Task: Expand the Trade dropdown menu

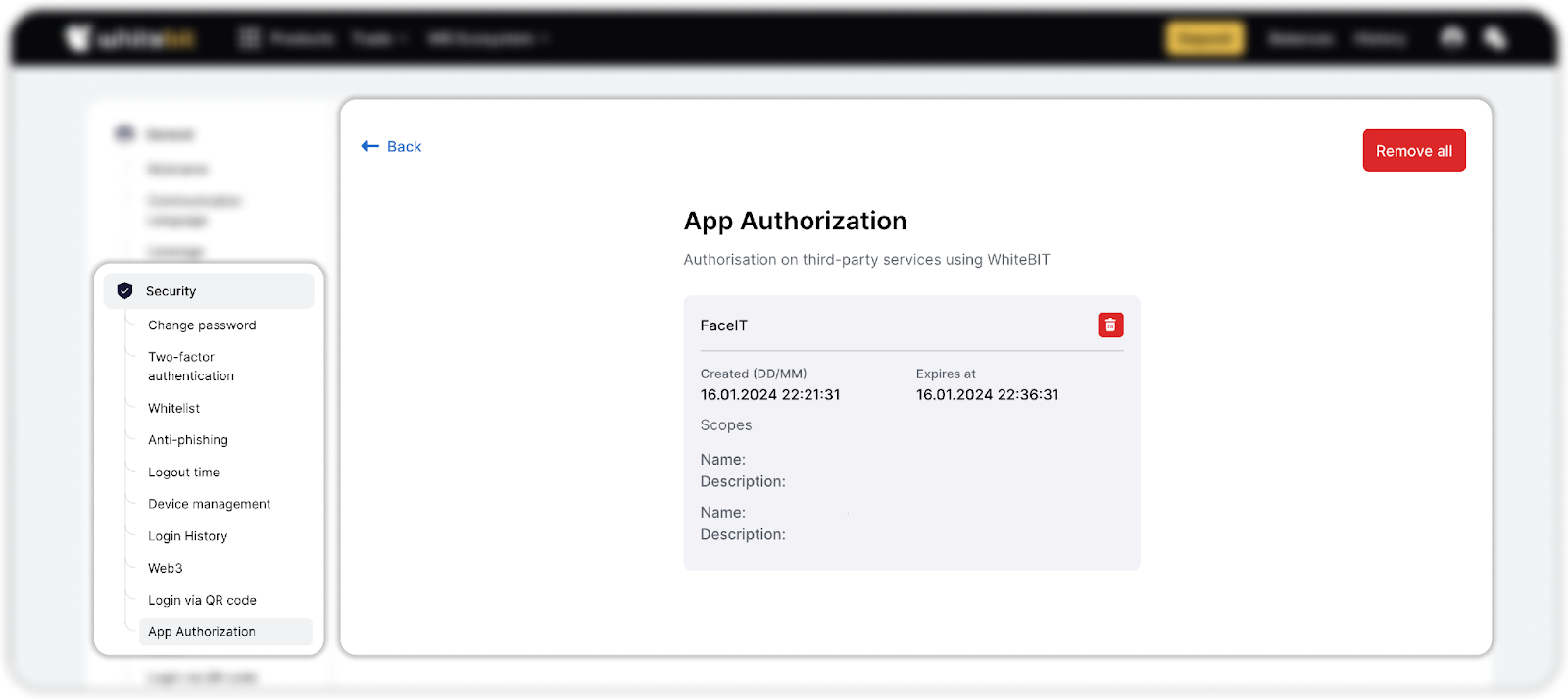Action: 378,39
